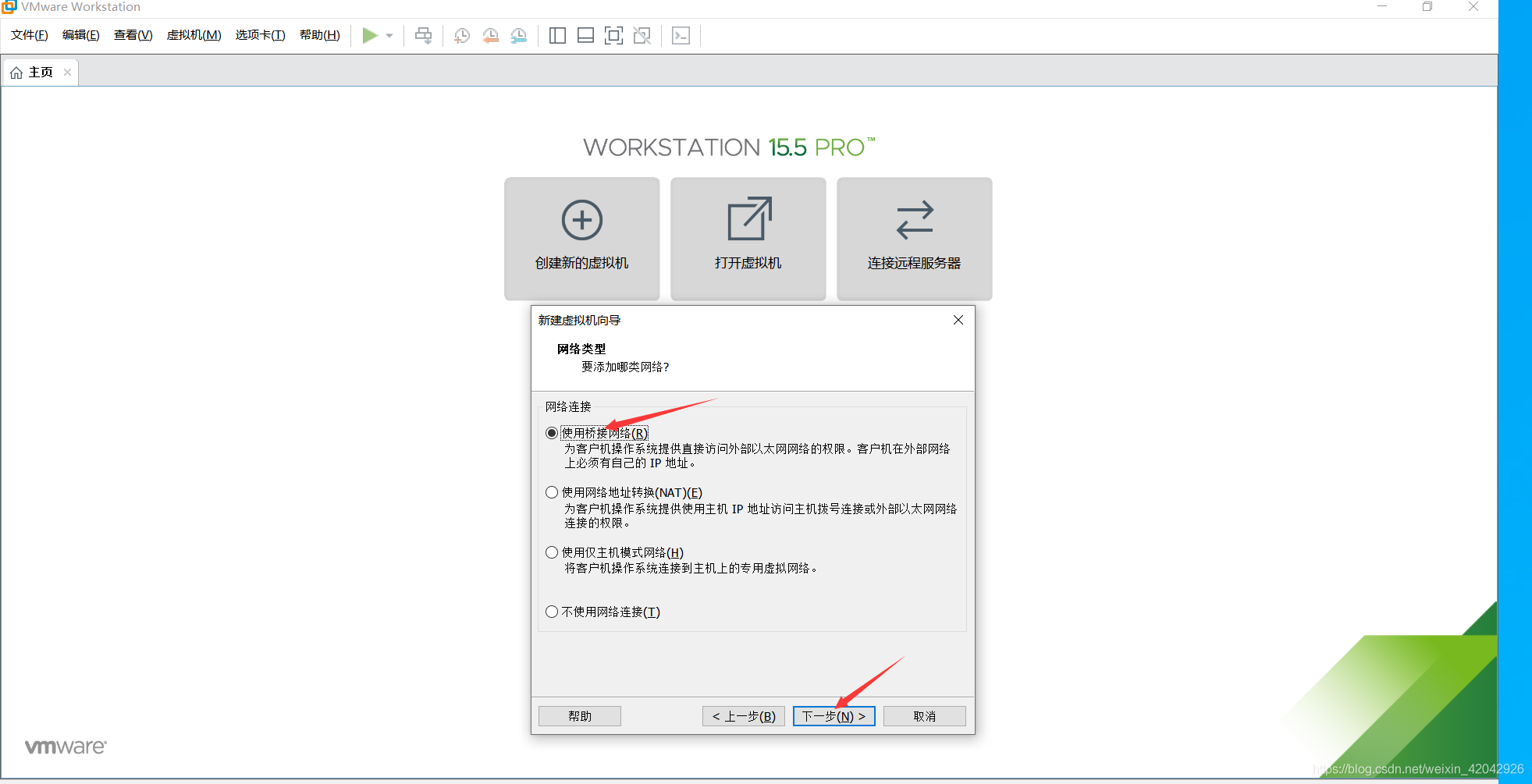Click the 创建新的虚拟机 plus tile
Viewport: 1532px width, 784px height.
tap(582, 239)
